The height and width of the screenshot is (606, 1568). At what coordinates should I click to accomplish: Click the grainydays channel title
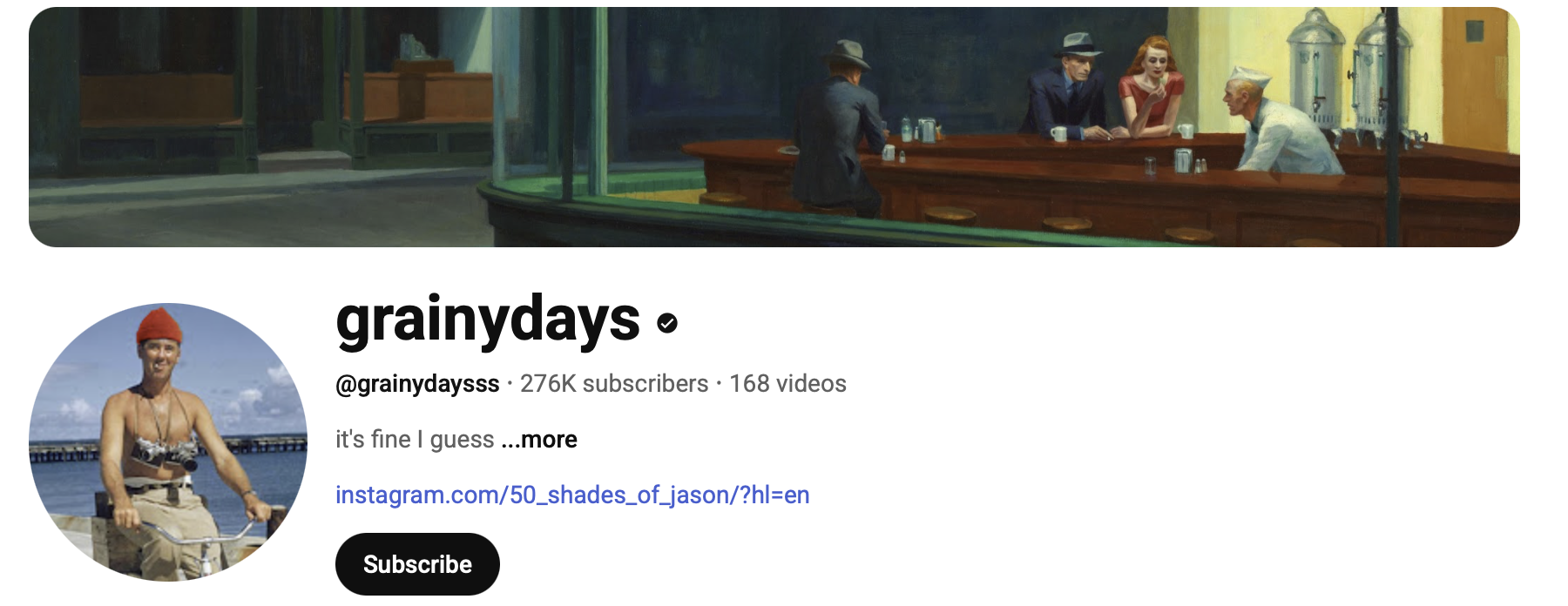pyautogui.click(x=488, y=320)
